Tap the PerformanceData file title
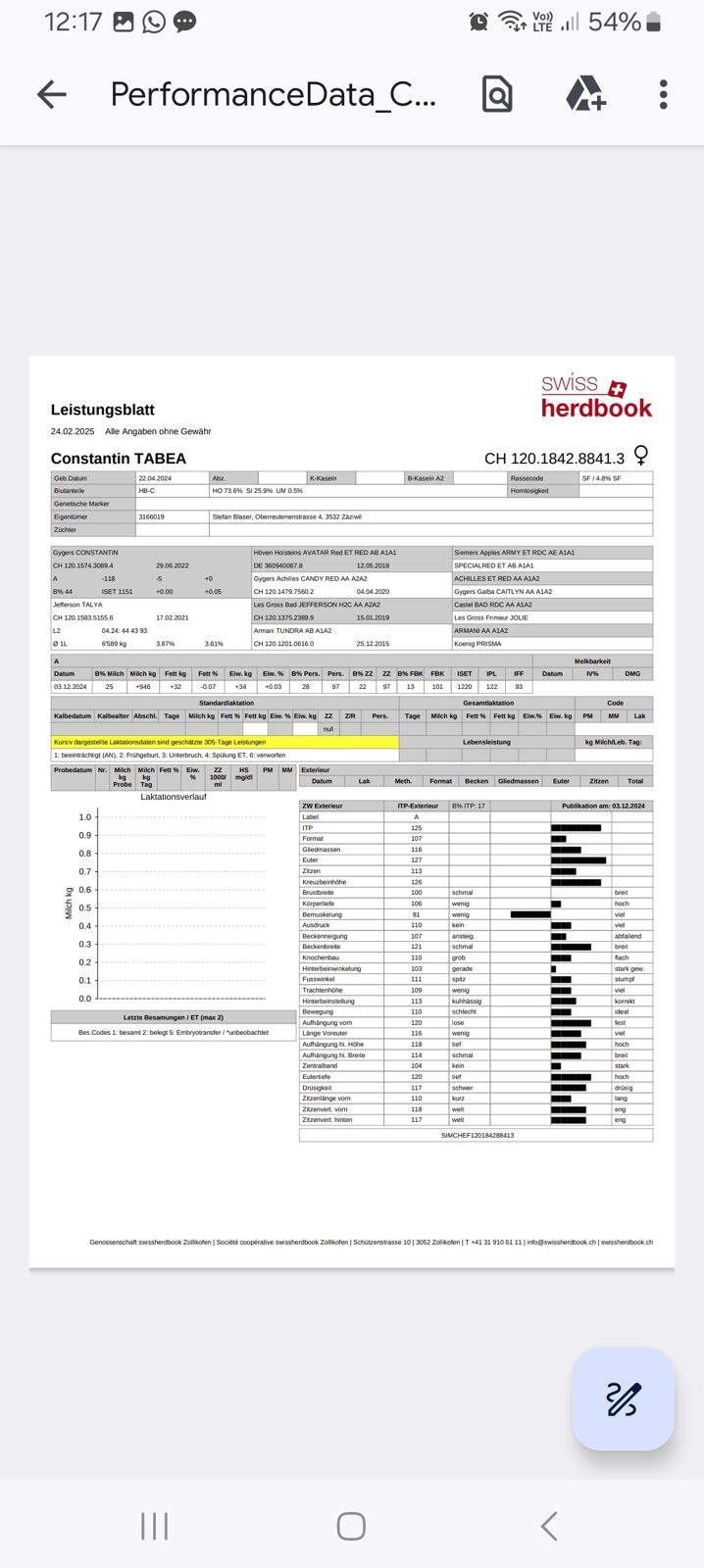The image size is (704, 1568). pyautogui.click(x=273, y=94)
